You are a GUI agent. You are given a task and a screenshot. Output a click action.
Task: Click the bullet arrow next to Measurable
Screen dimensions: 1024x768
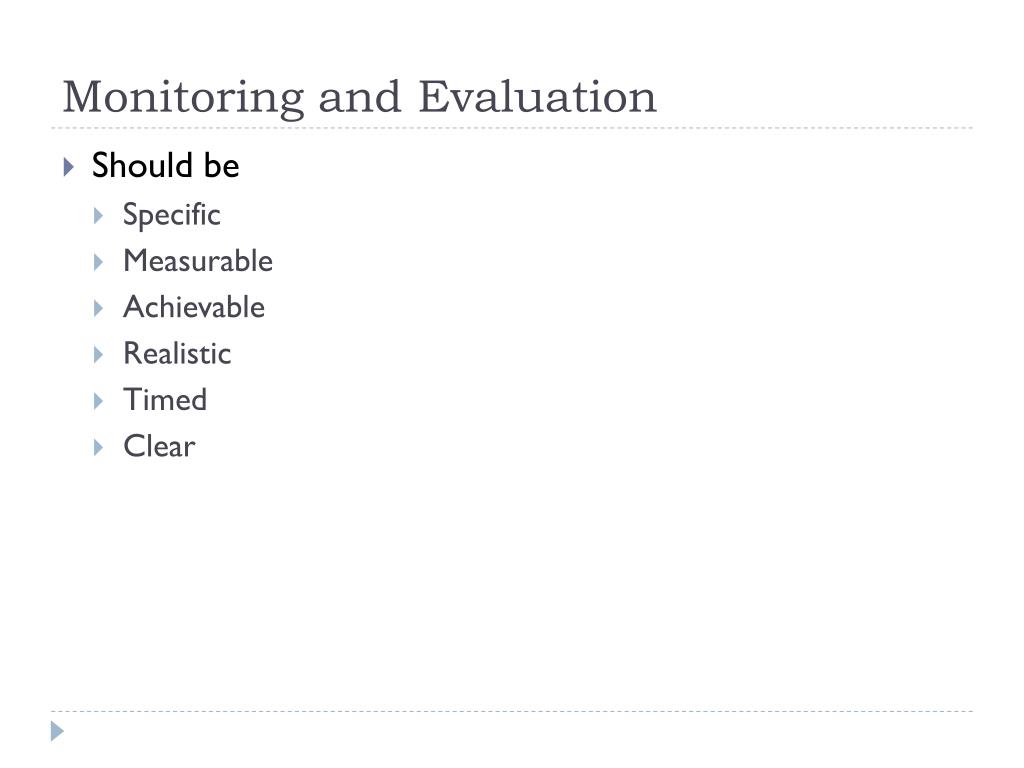99,262
